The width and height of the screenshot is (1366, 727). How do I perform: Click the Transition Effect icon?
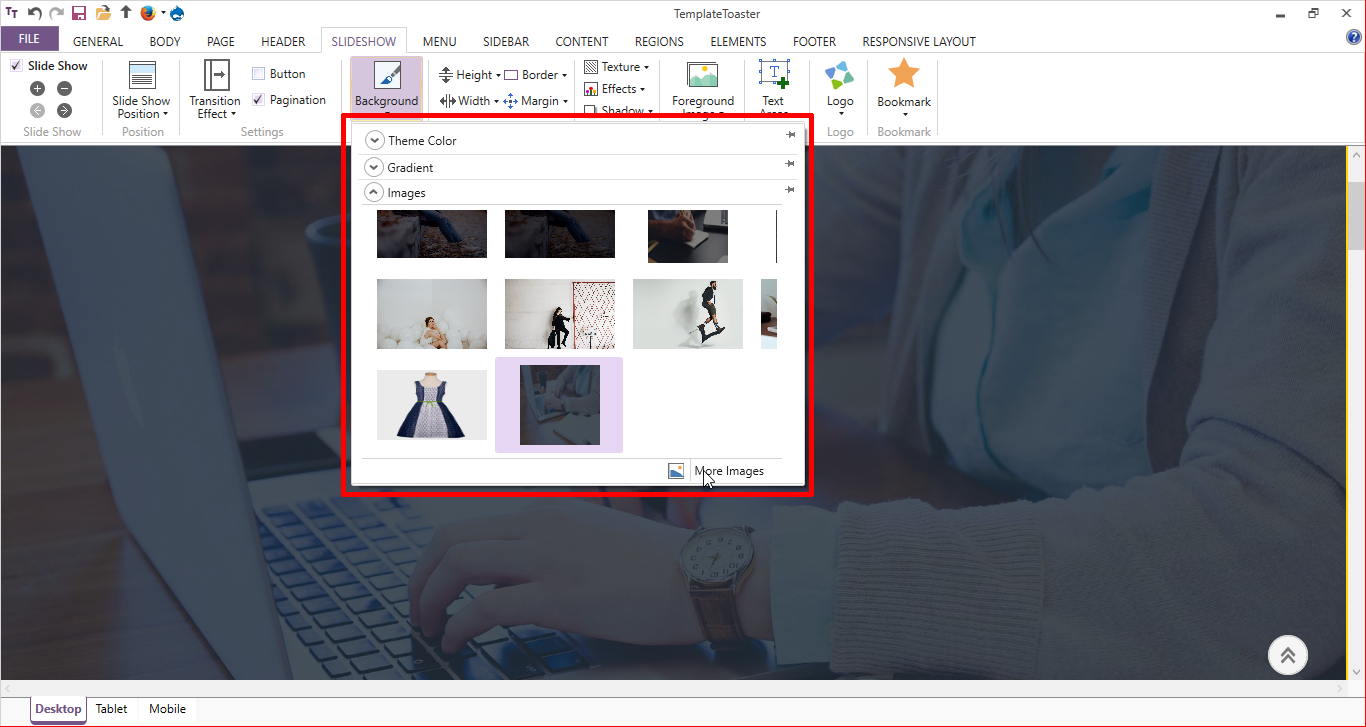point(215,75)
